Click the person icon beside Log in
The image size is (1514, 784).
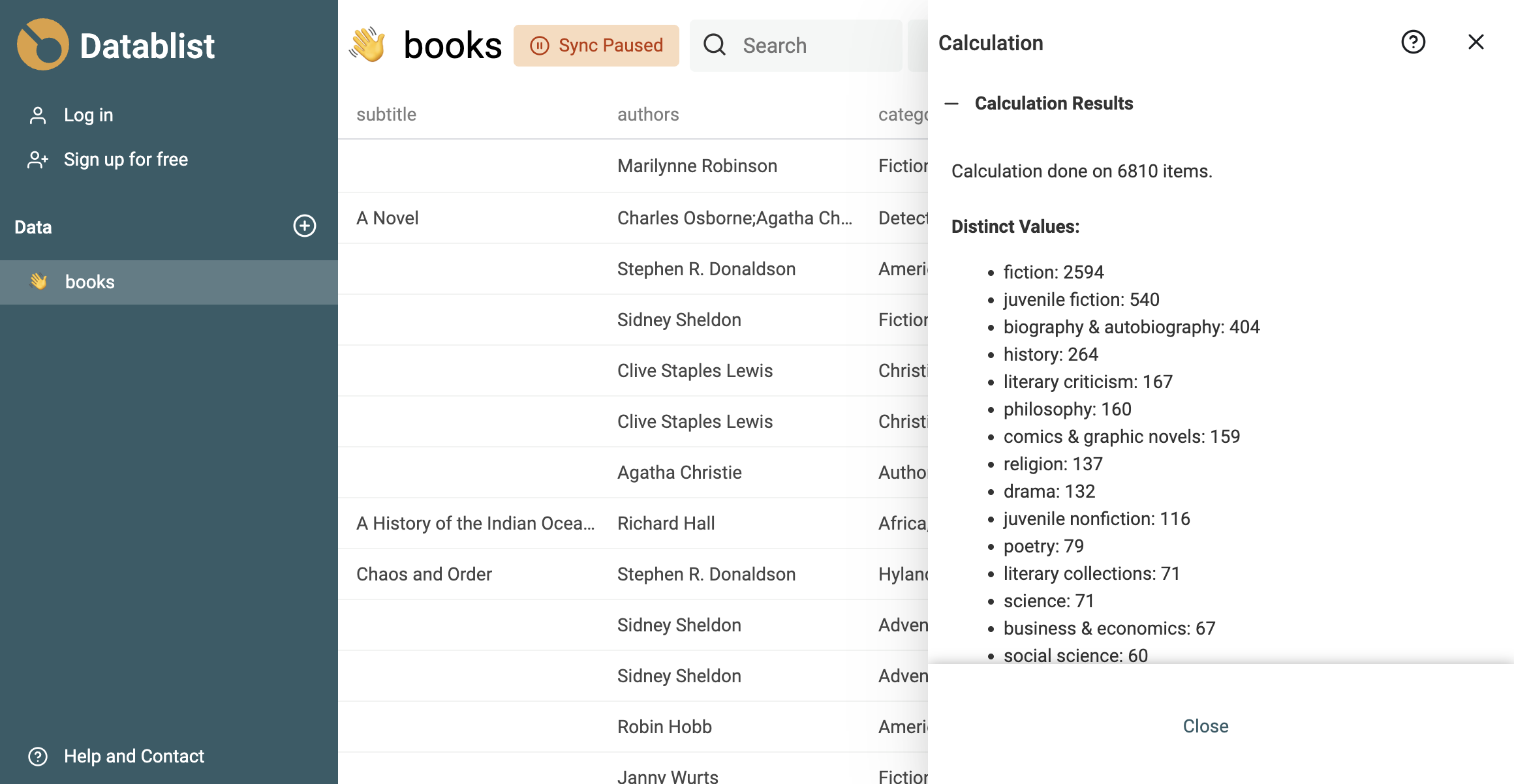click(x=37, y=115)
